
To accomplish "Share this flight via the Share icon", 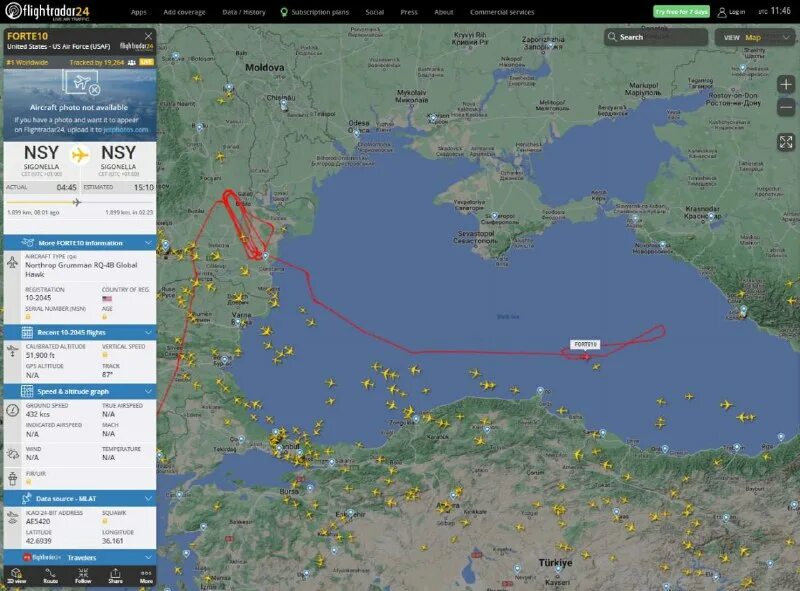I will (114, 575).
